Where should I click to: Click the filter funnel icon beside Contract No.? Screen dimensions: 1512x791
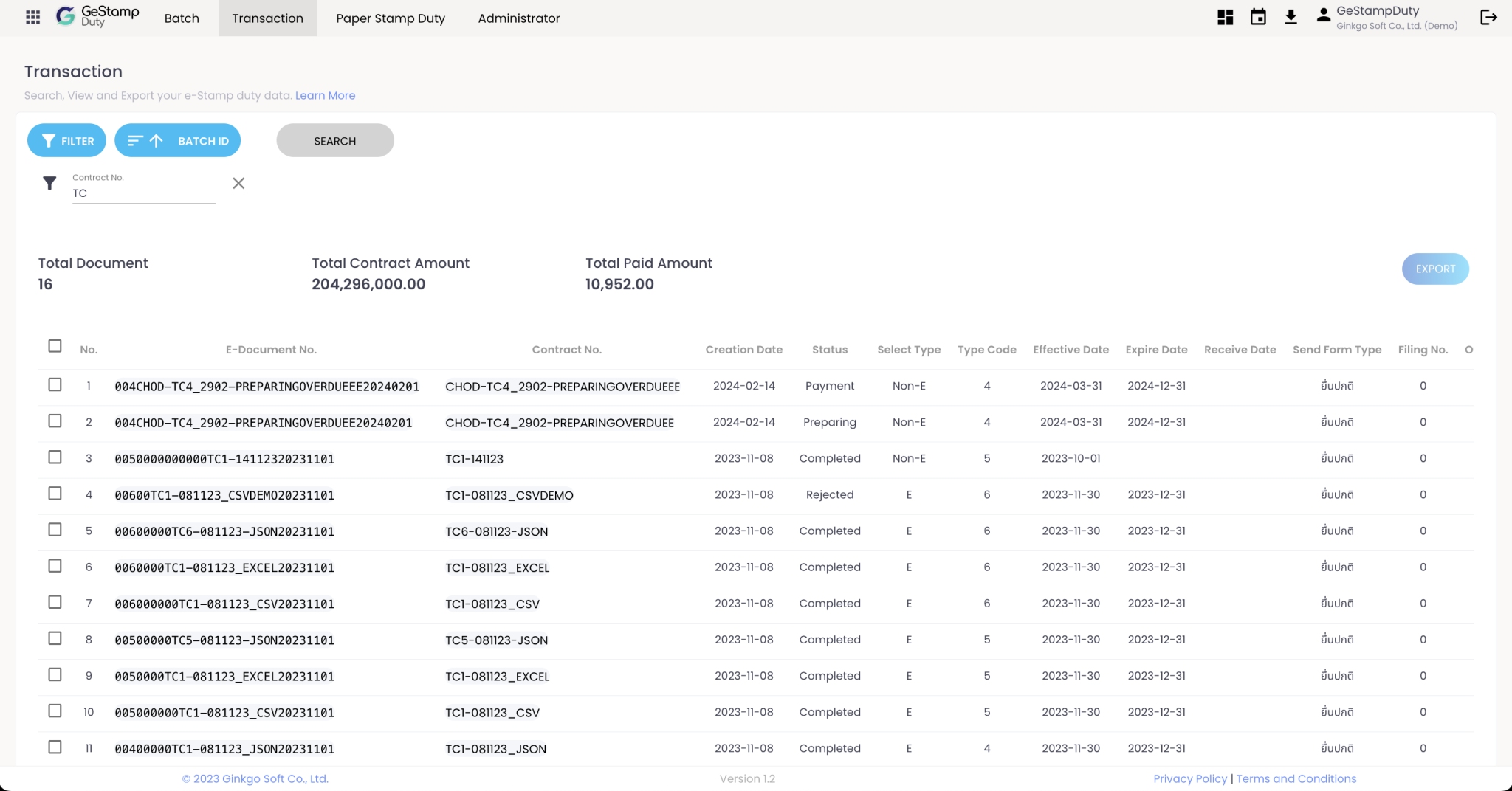(x=49, y=183)
